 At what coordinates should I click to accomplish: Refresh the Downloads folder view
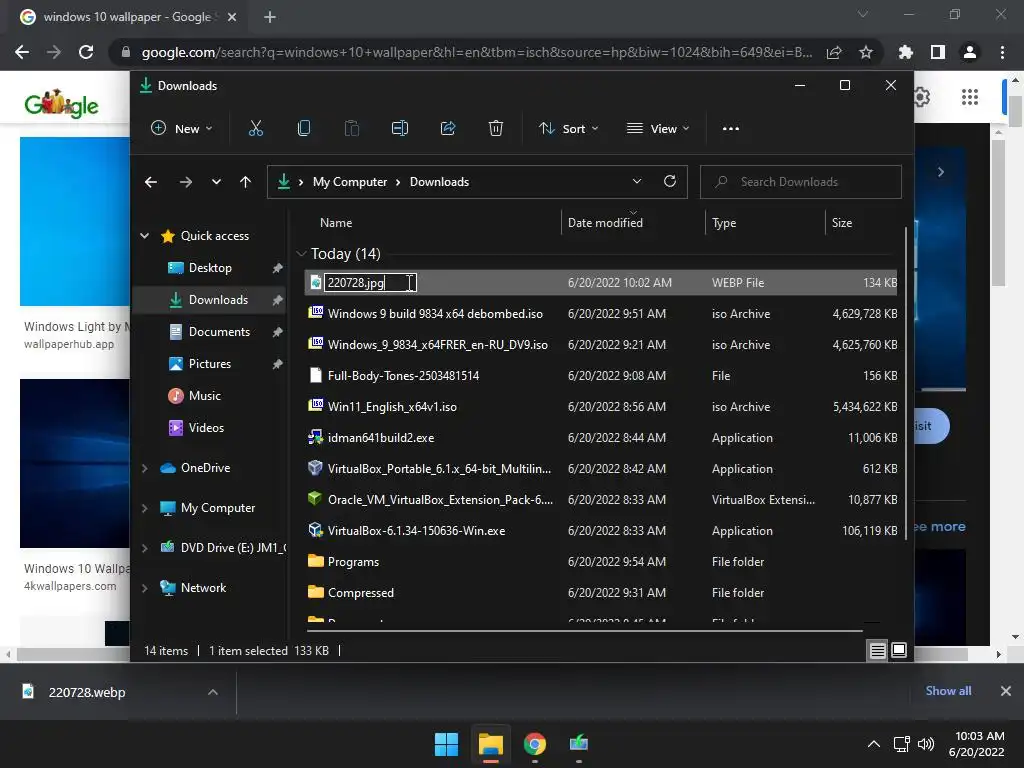click(670, 182)
